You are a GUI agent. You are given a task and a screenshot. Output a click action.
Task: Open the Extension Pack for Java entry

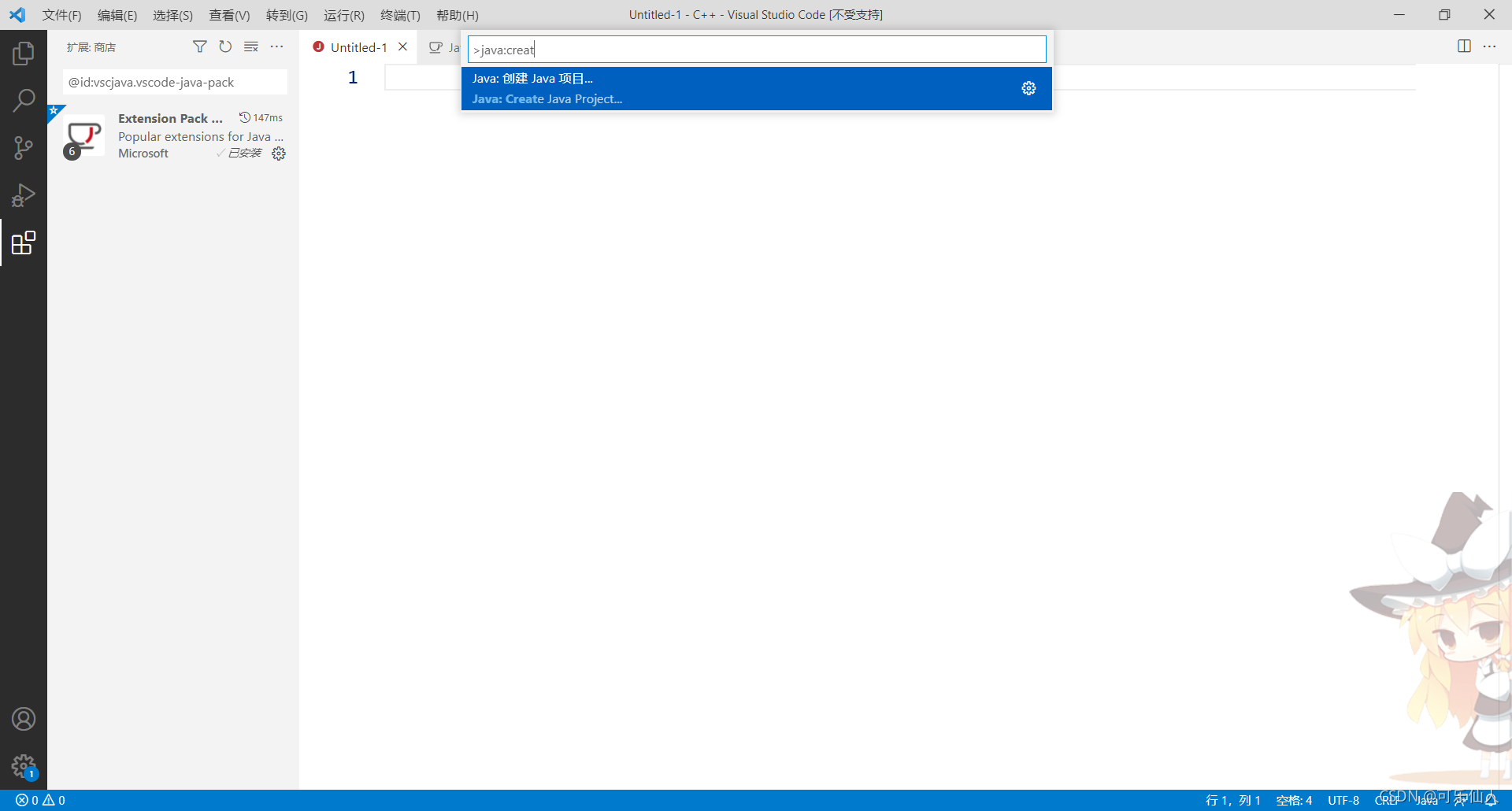(x=173, y=135)
